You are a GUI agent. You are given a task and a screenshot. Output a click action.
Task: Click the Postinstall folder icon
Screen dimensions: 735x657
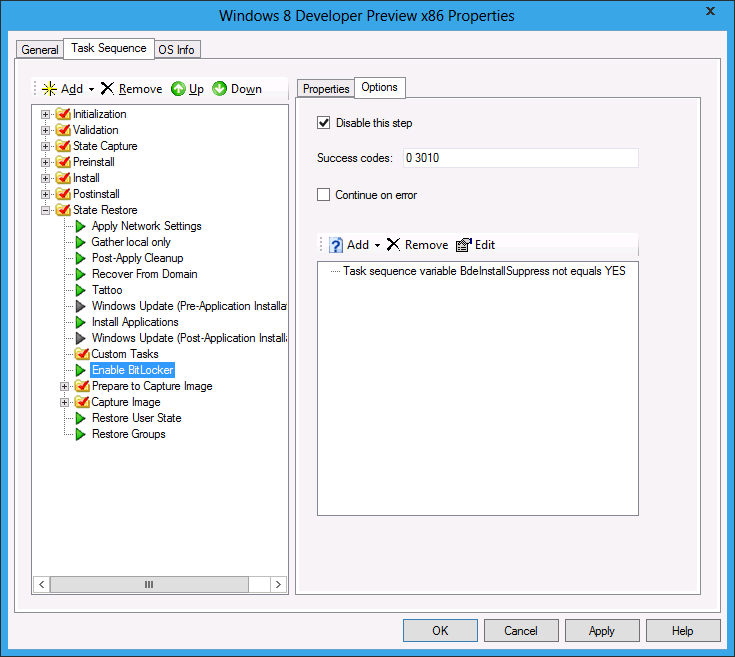pyautogui.click(x=63, y=194)
